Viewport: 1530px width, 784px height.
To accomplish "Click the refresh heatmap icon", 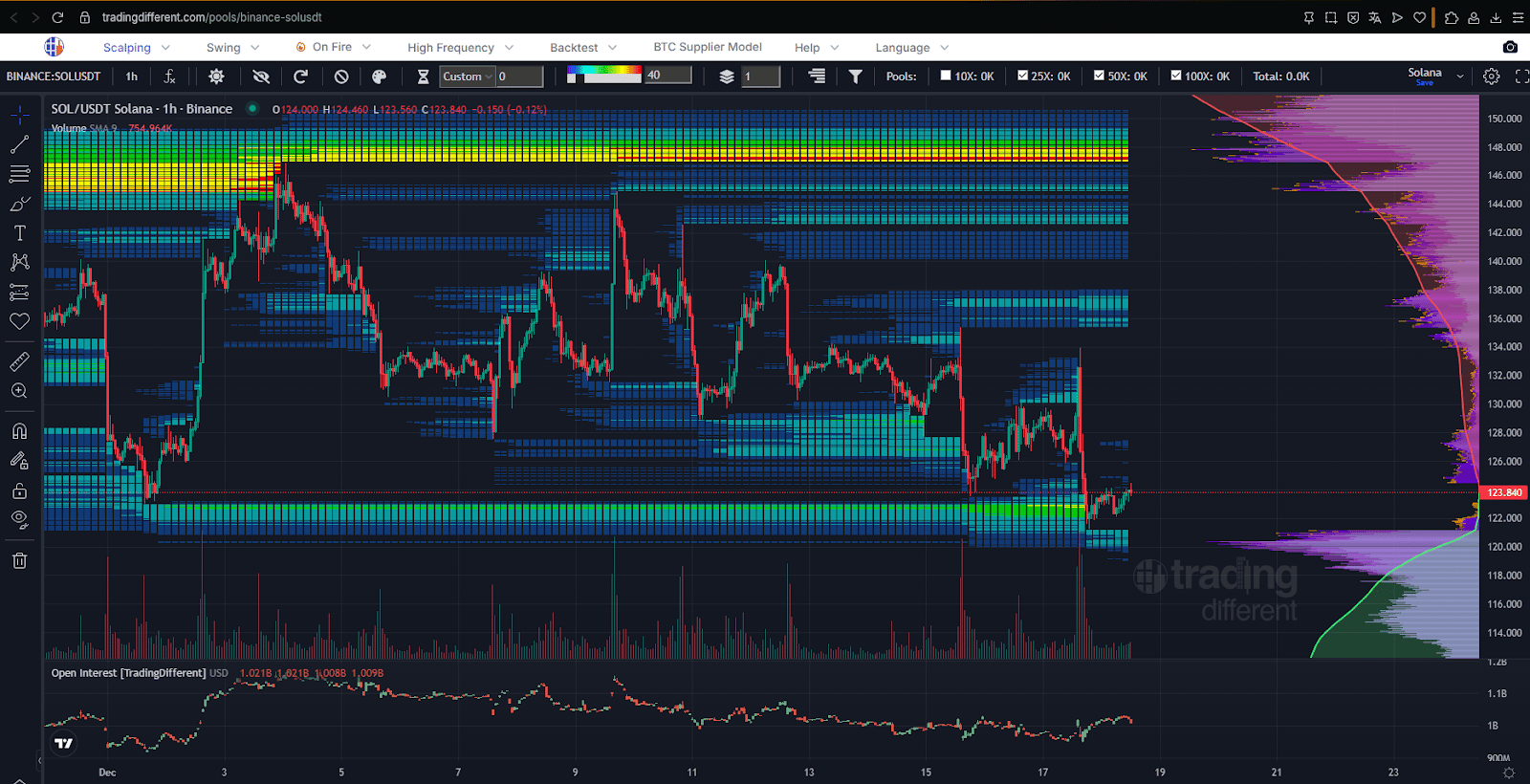I will coord(300,76).
